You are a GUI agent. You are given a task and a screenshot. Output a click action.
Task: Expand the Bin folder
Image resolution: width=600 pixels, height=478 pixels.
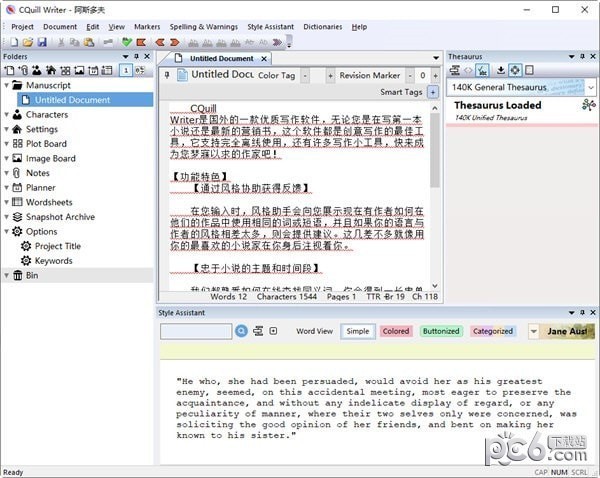[7, 276]
